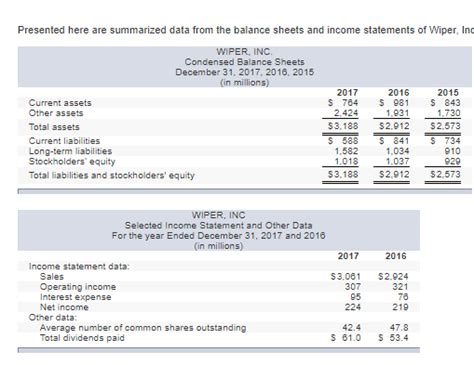Click 'Total liabilities and stockholders' equity' label

(x=112, y=175)
